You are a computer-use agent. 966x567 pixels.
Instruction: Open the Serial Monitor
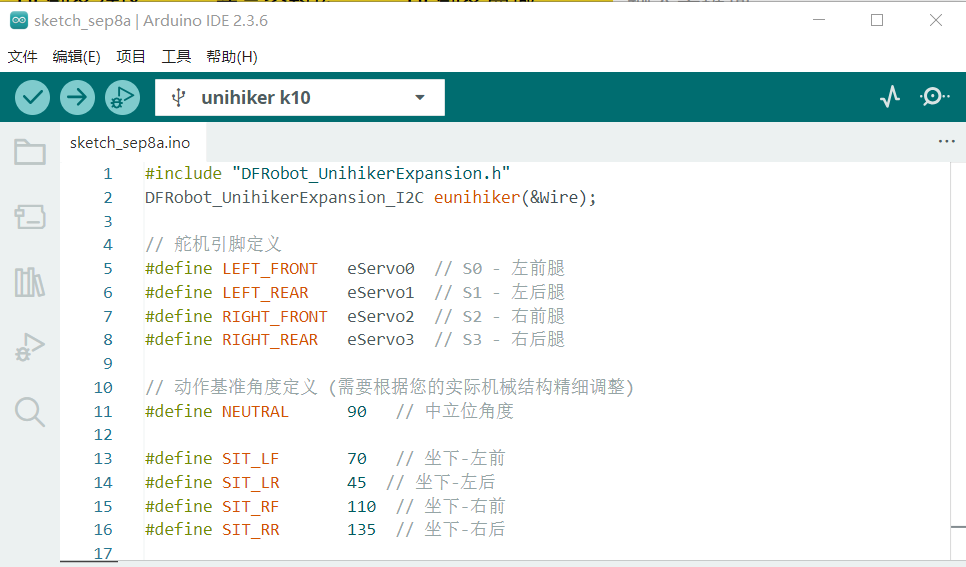934,97
